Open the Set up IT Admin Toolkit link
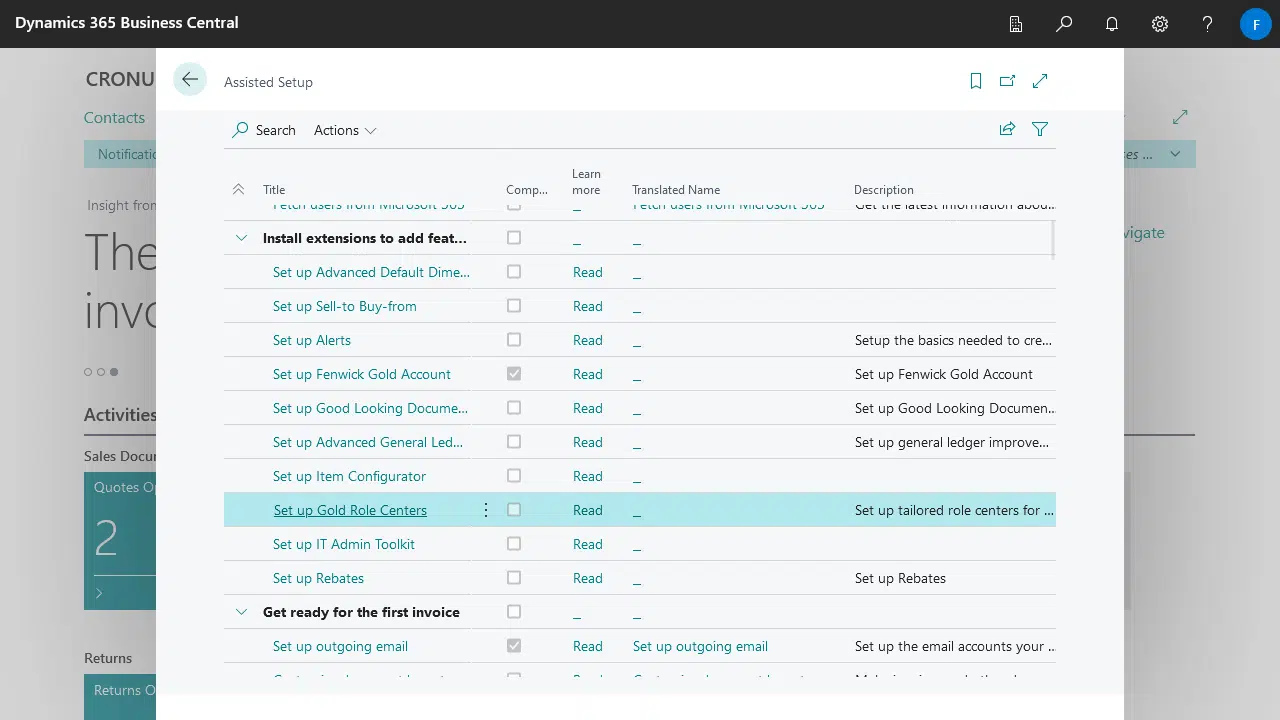Image resolution: width=1280 pixels, height=720 pixels. pos(343,544)
